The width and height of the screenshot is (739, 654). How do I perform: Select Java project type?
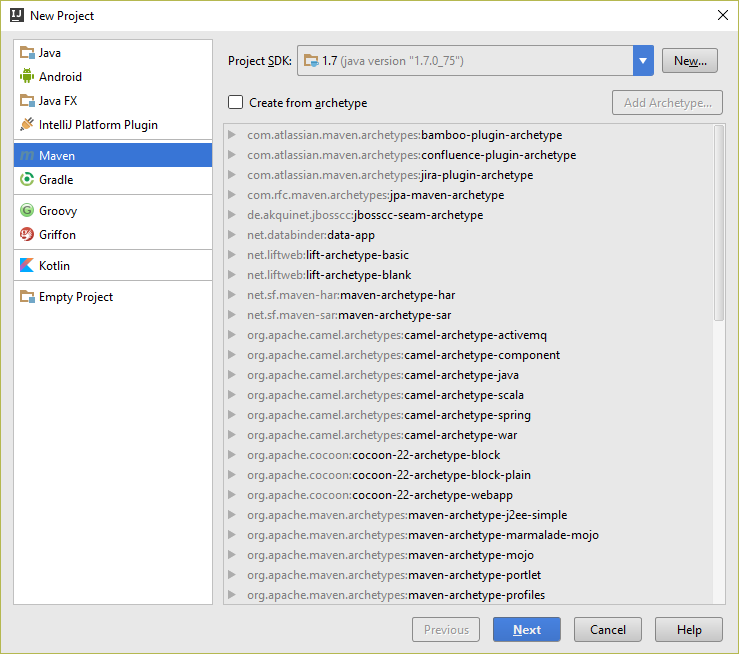pos(113,53)
